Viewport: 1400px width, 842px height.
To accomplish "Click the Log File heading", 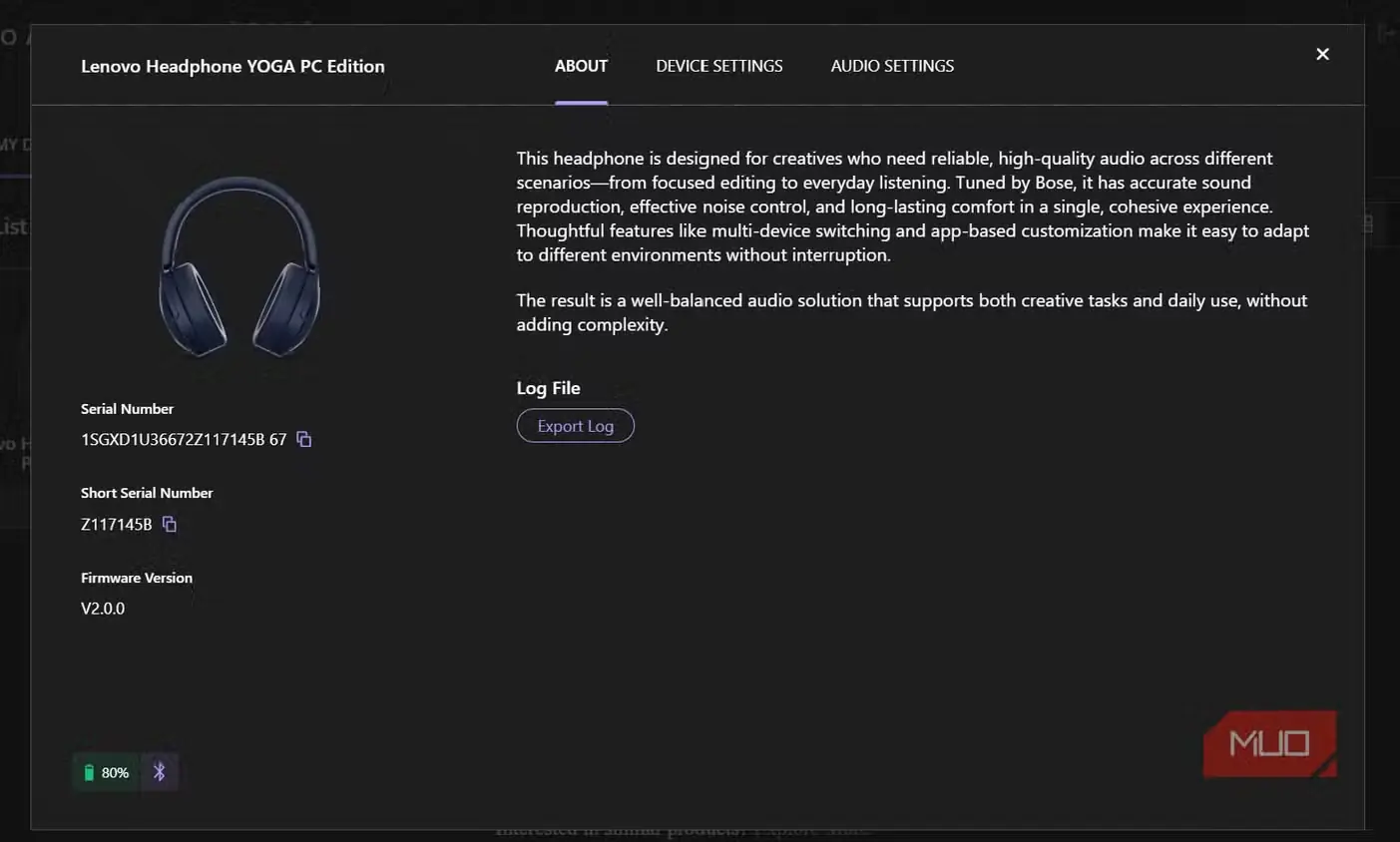I will click(x=548, y=388).
